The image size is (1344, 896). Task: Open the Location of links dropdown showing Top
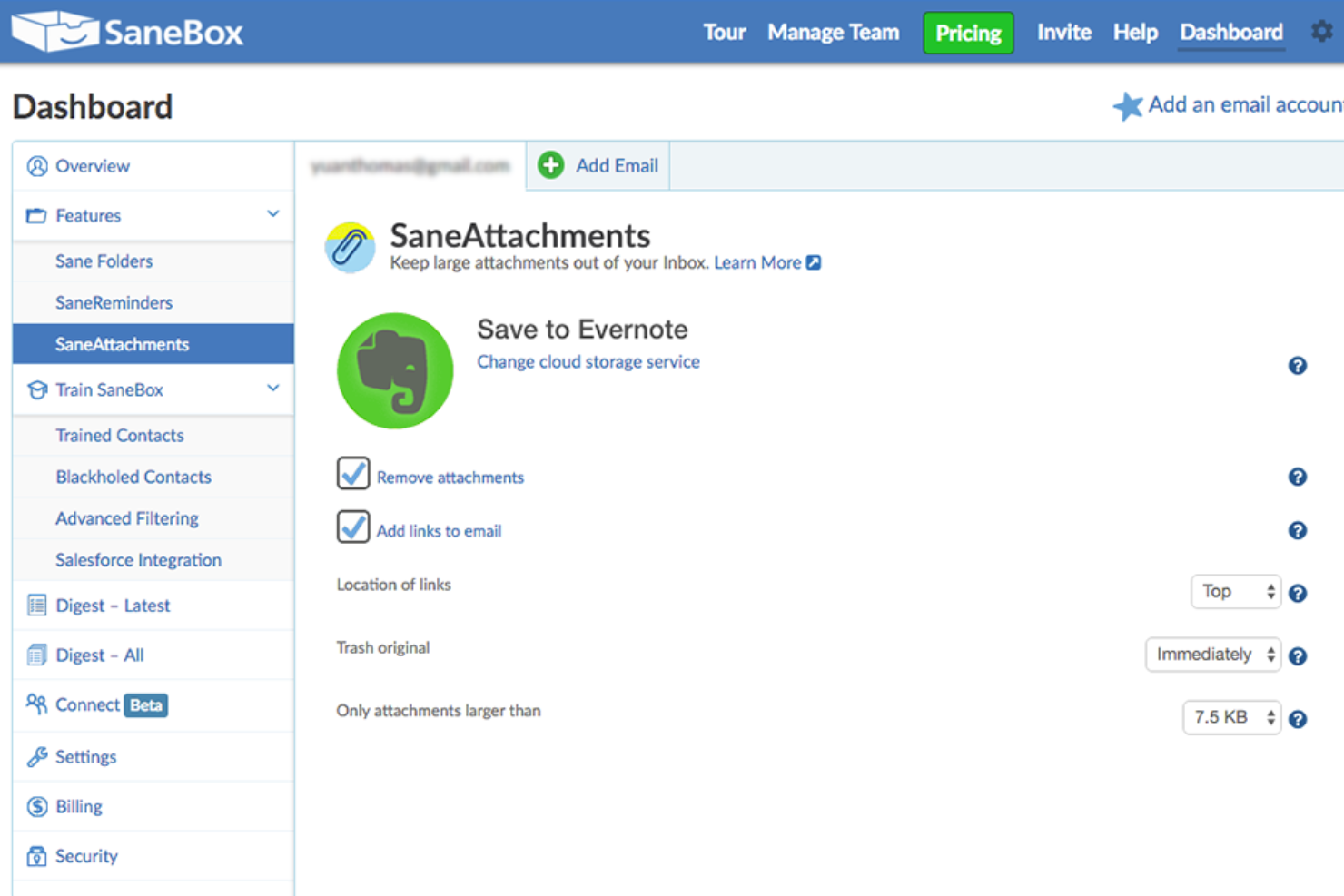(x=1235, y=591)
